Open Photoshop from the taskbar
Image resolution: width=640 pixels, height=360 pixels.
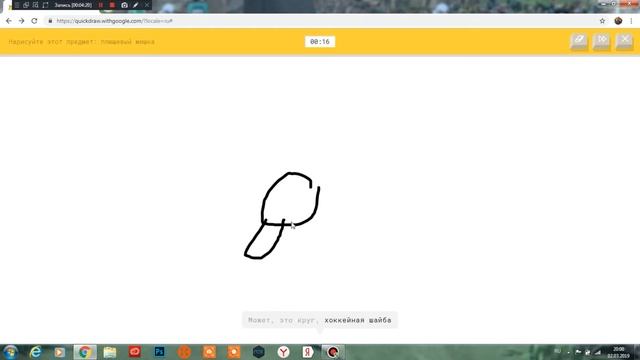[x=159, y=352]
